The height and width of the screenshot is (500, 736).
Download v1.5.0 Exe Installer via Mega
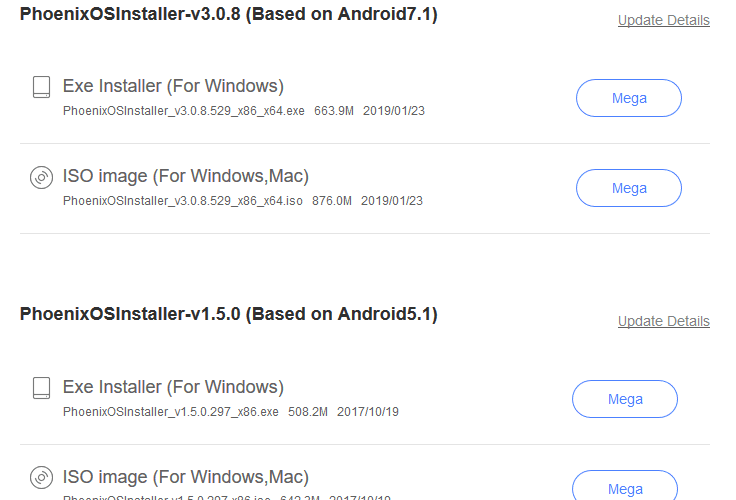(x=625, y=399)
